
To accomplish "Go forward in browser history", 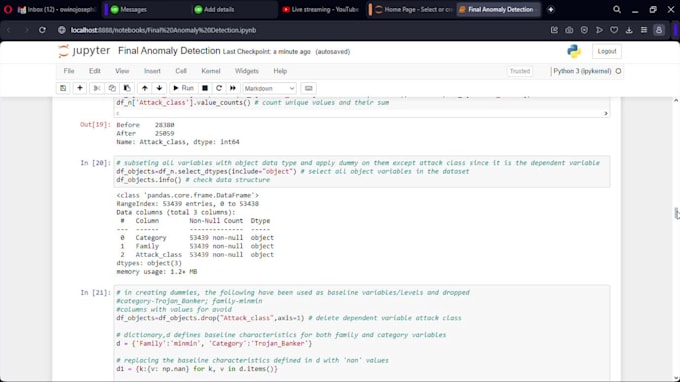I will pos(26,30).
